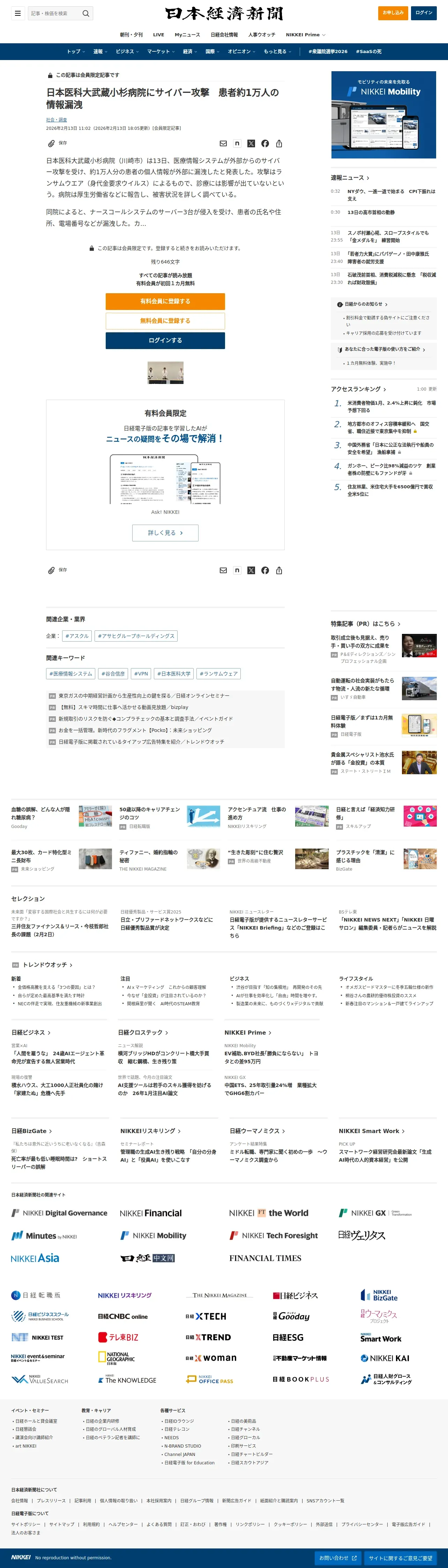Open the 日経Gooday logo link
This screenshot has height=1568, width=448.
pos(291,1316)
